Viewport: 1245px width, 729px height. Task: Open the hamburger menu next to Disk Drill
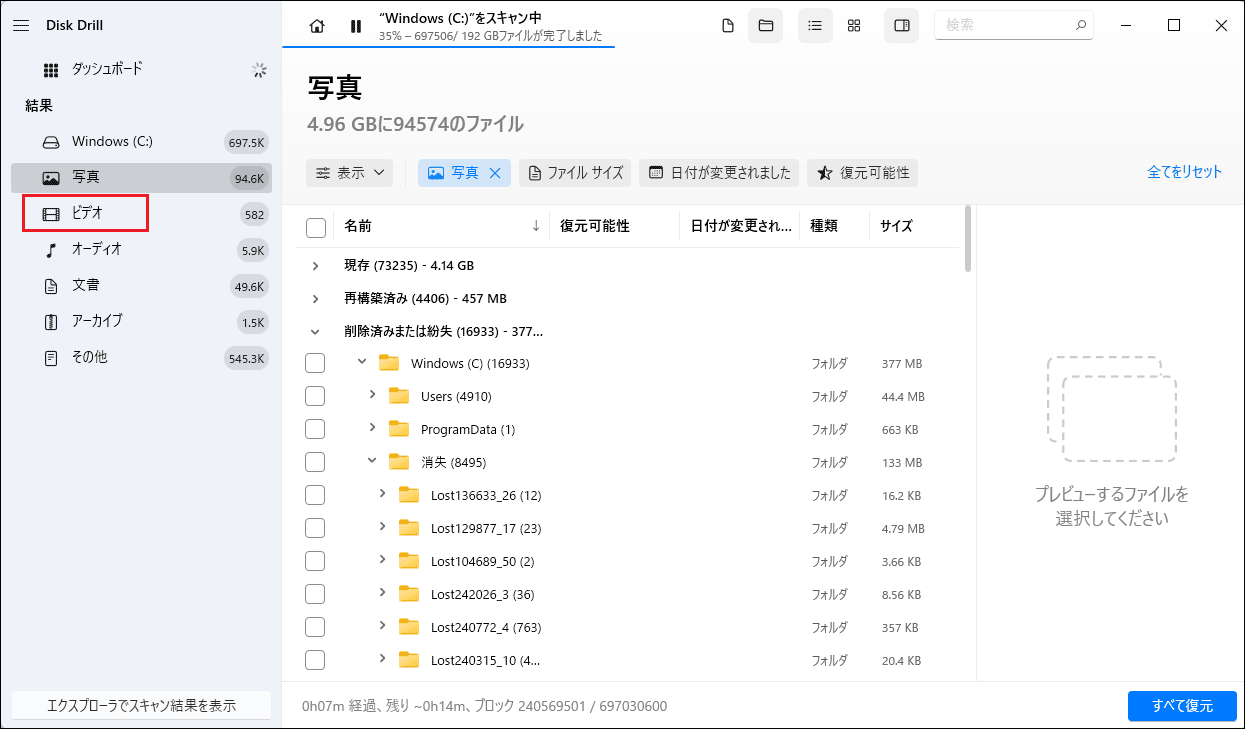[21, 25]
